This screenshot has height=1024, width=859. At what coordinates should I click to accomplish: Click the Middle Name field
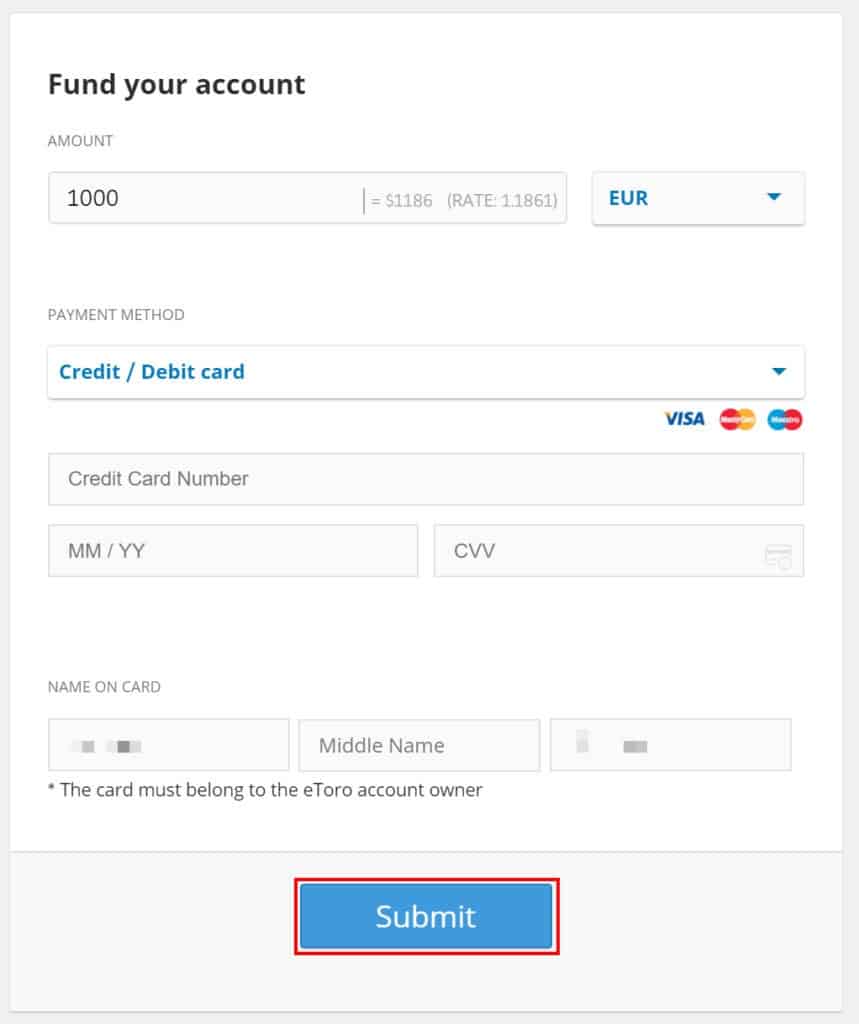click(x=419, y=745)
